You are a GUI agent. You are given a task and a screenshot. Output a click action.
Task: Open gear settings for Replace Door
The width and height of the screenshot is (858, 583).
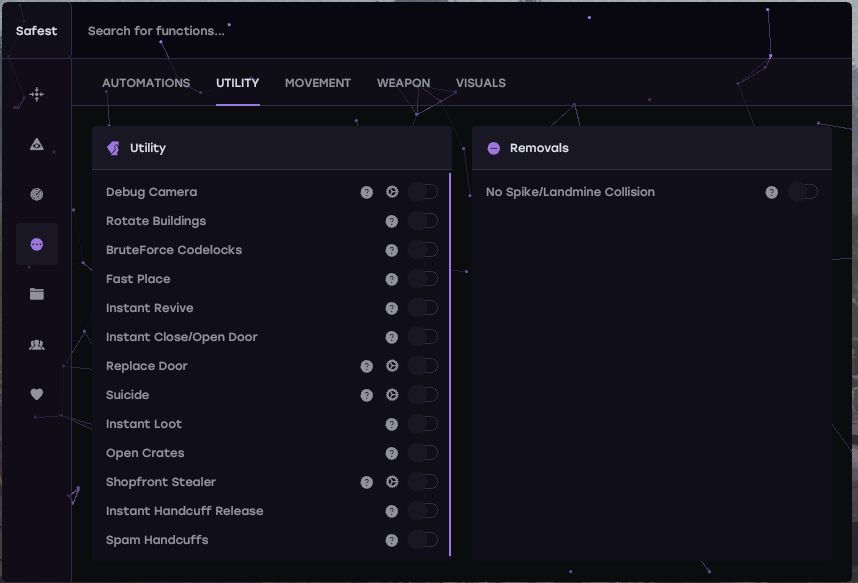392,366
